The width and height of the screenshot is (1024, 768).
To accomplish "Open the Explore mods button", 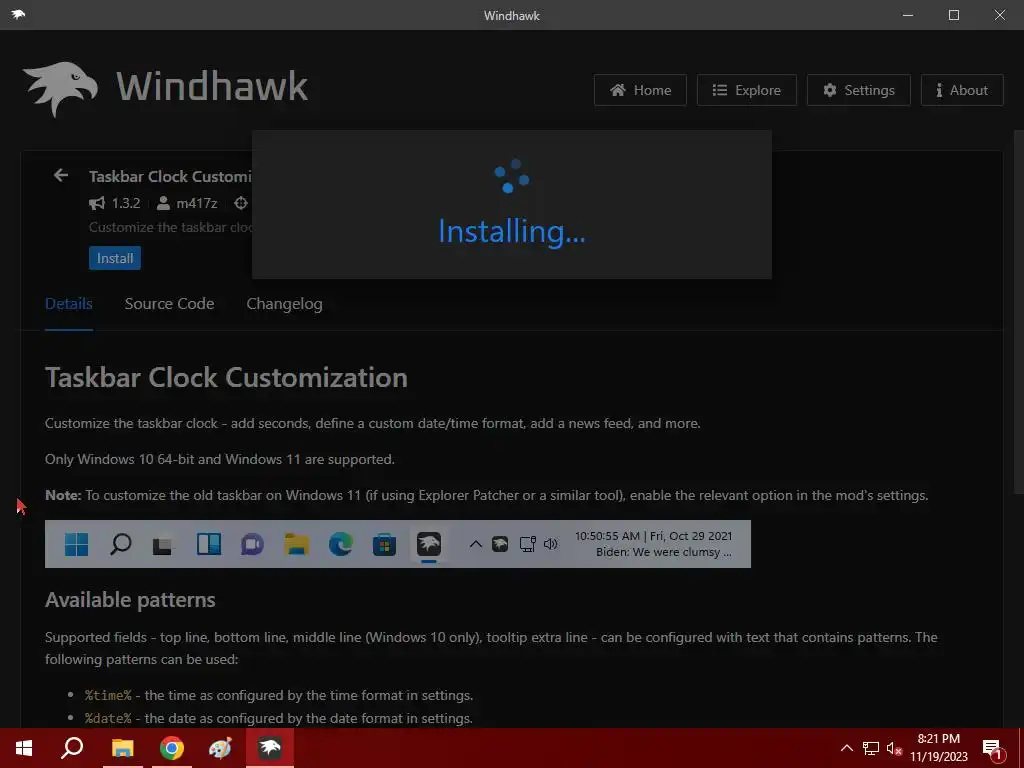I will pos(746,90).
